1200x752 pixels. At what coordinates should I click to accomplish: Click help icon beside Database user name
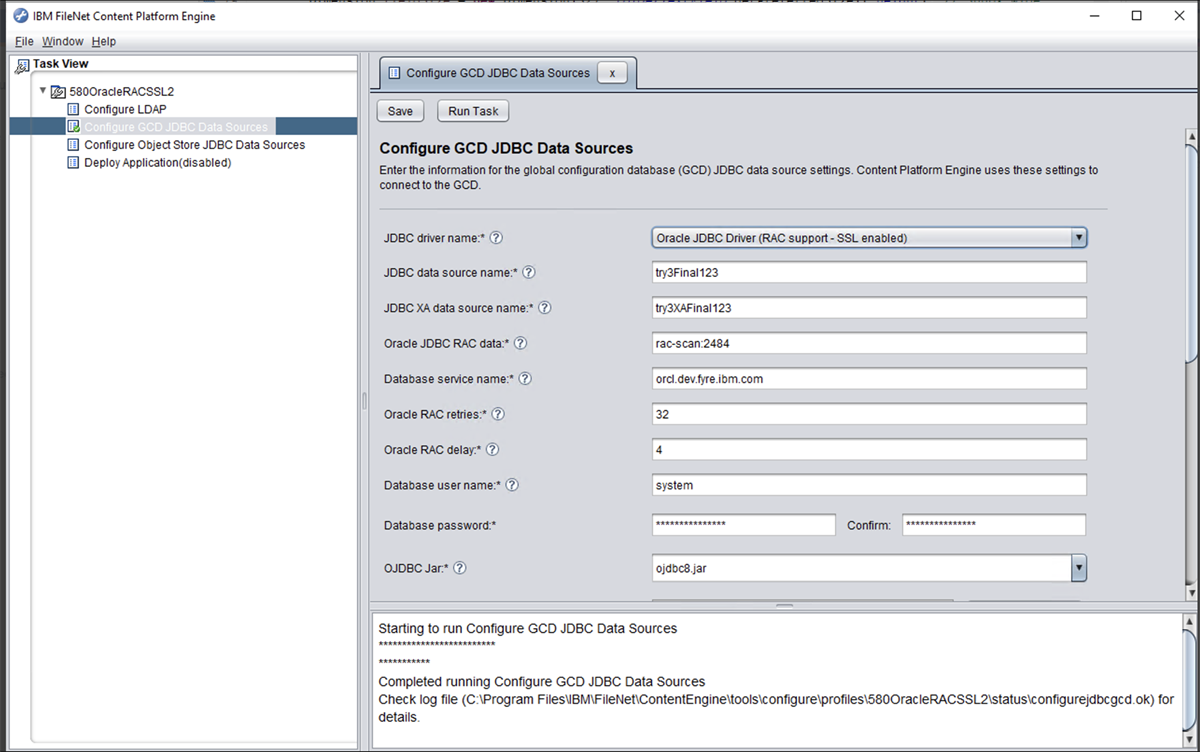512,485
